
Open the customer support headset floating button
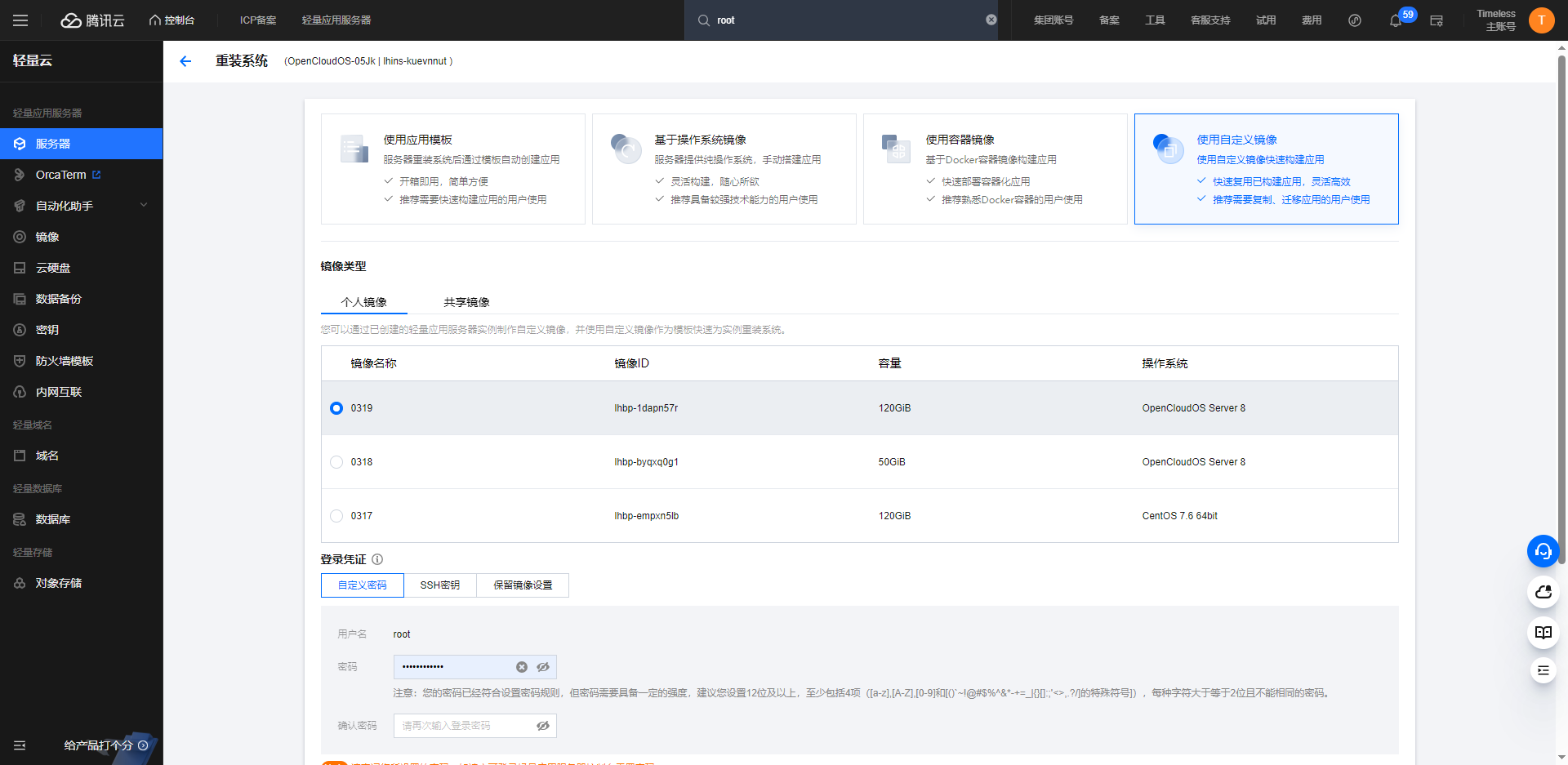[1543, 551]
